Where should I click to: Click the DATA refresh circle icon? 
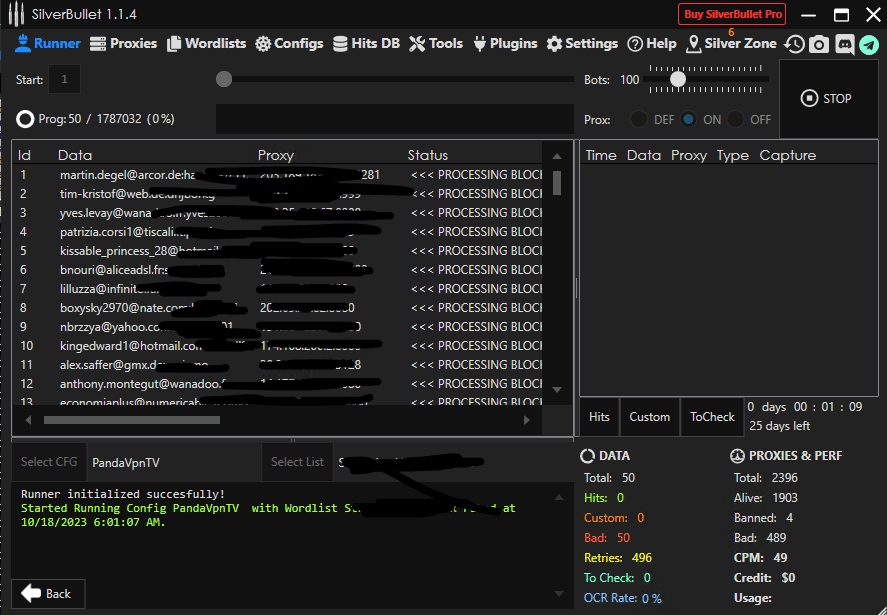587,456
